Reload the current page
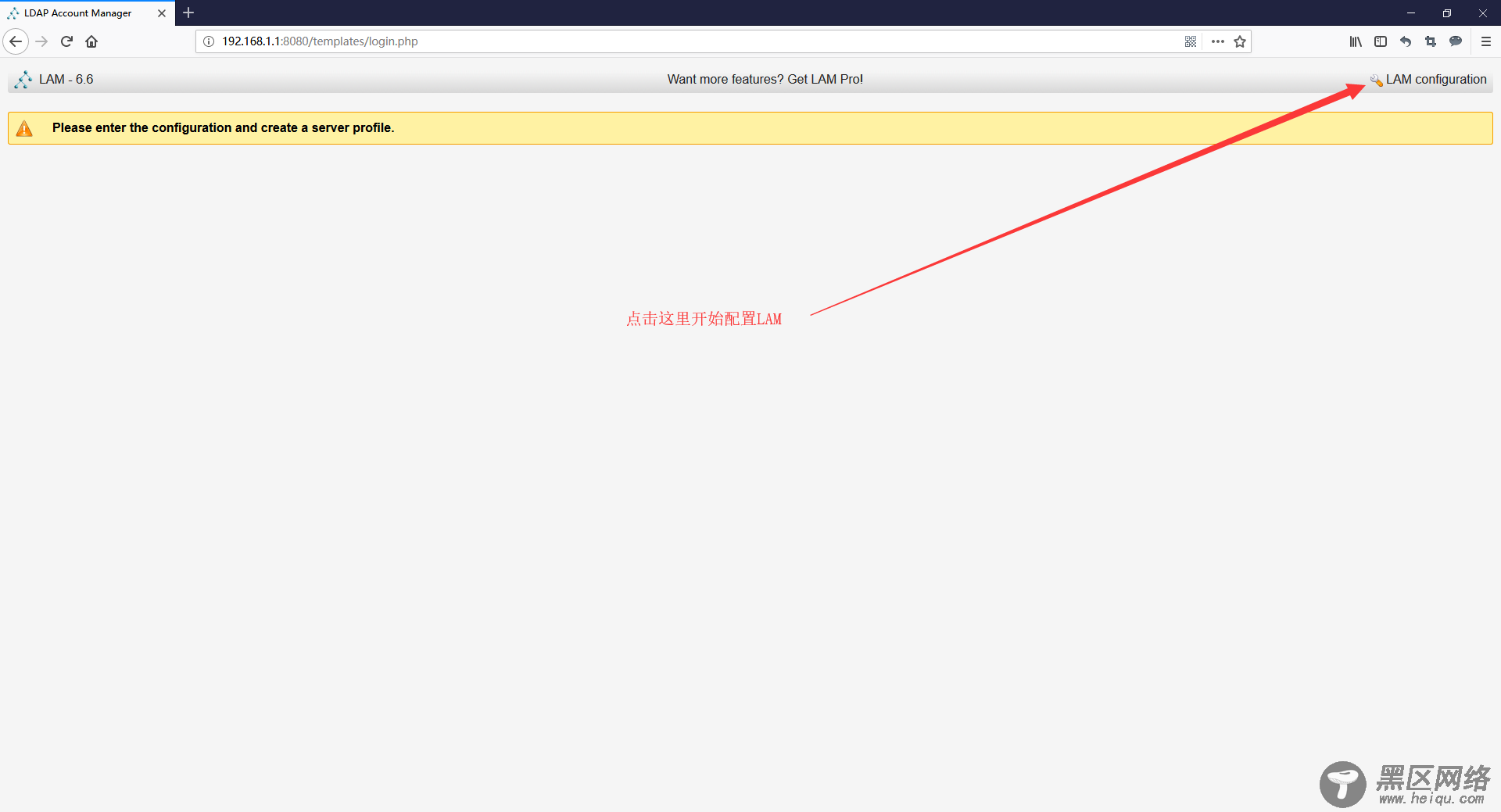 click(x=66, y=41)
